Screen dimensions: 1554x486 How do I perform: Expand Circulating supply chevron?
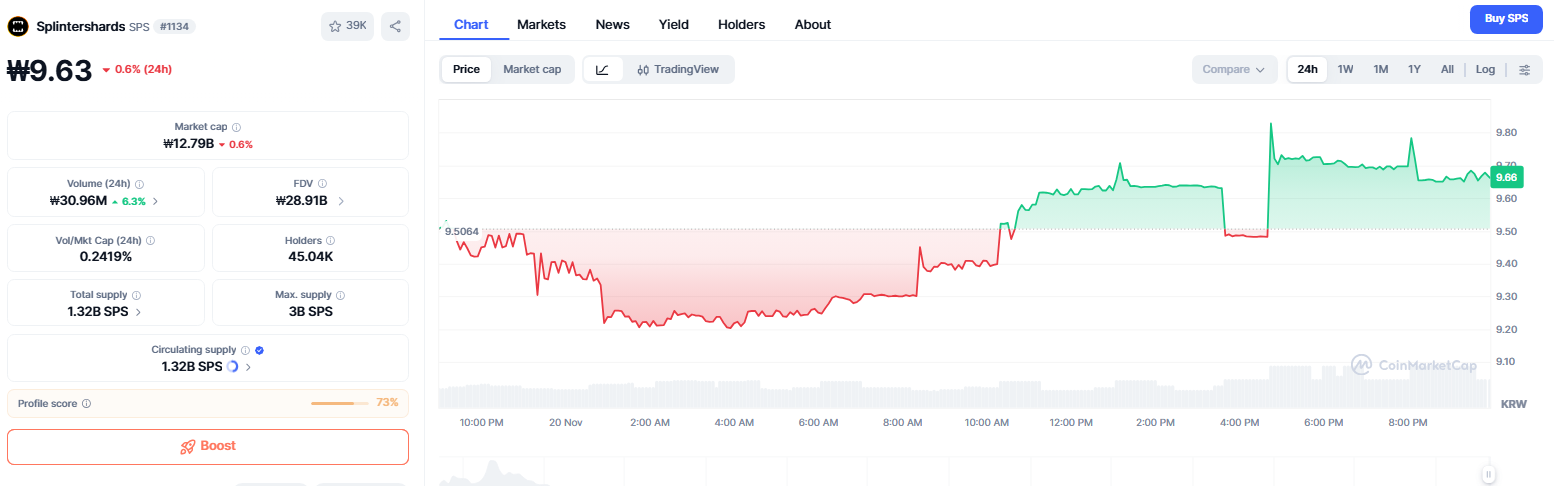pyautogui.click(x=248, y=367)
